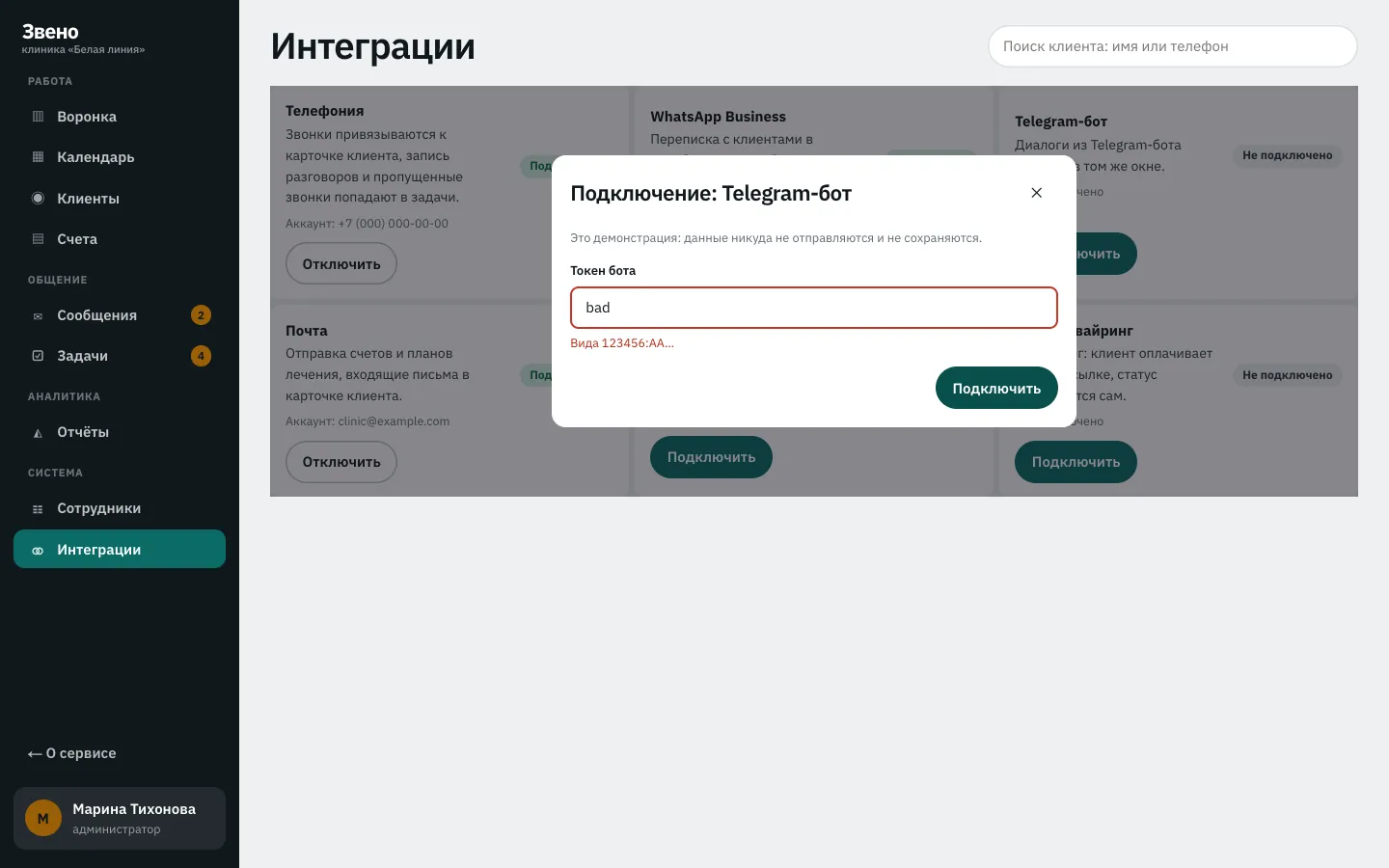Screen dimensions: 1389x868
Task: Focus the client search field
Action: coord(1173,46)
